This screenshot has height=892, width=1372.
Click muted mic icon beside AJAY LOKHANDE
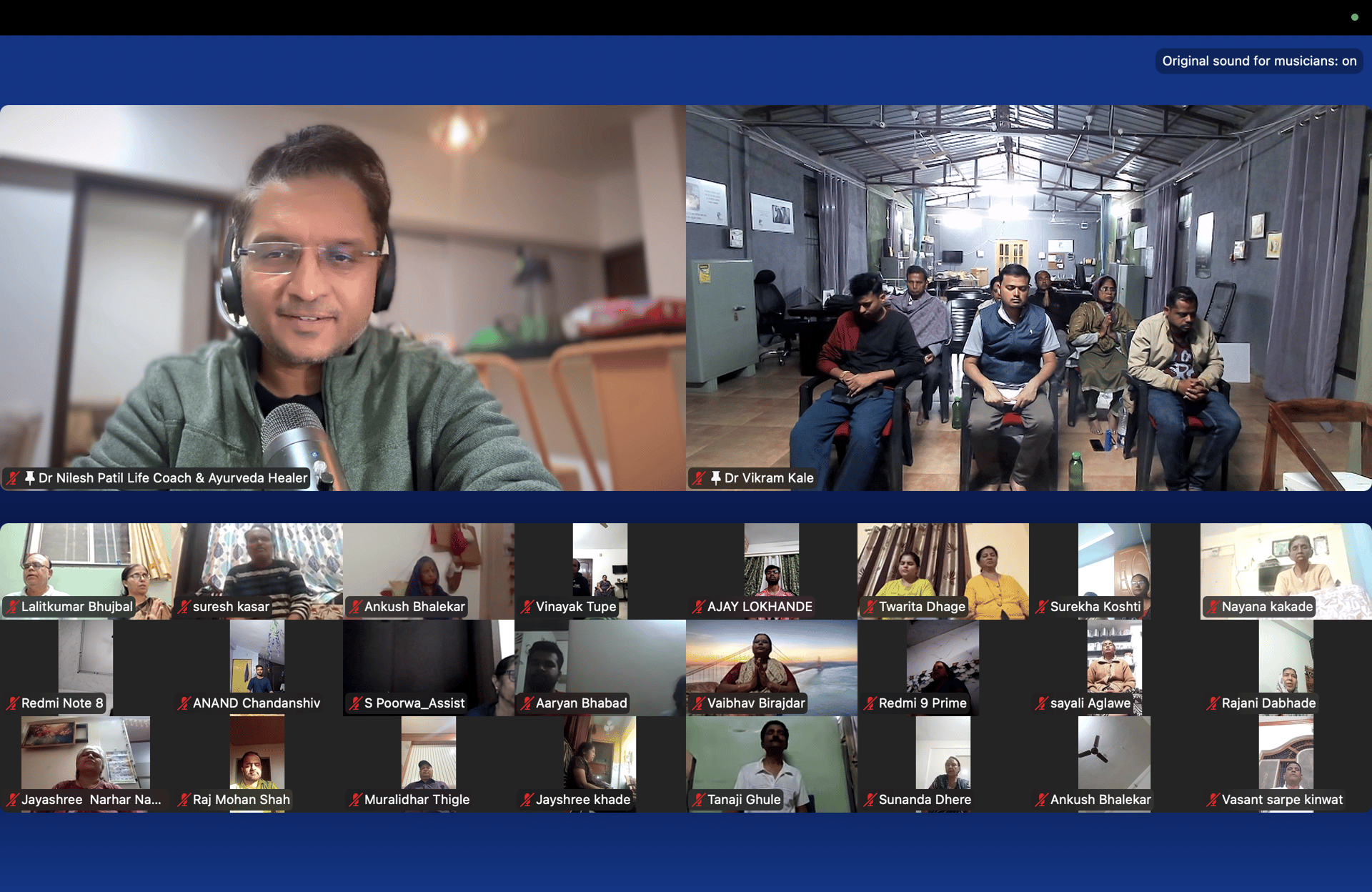click(x=698, y=607)
